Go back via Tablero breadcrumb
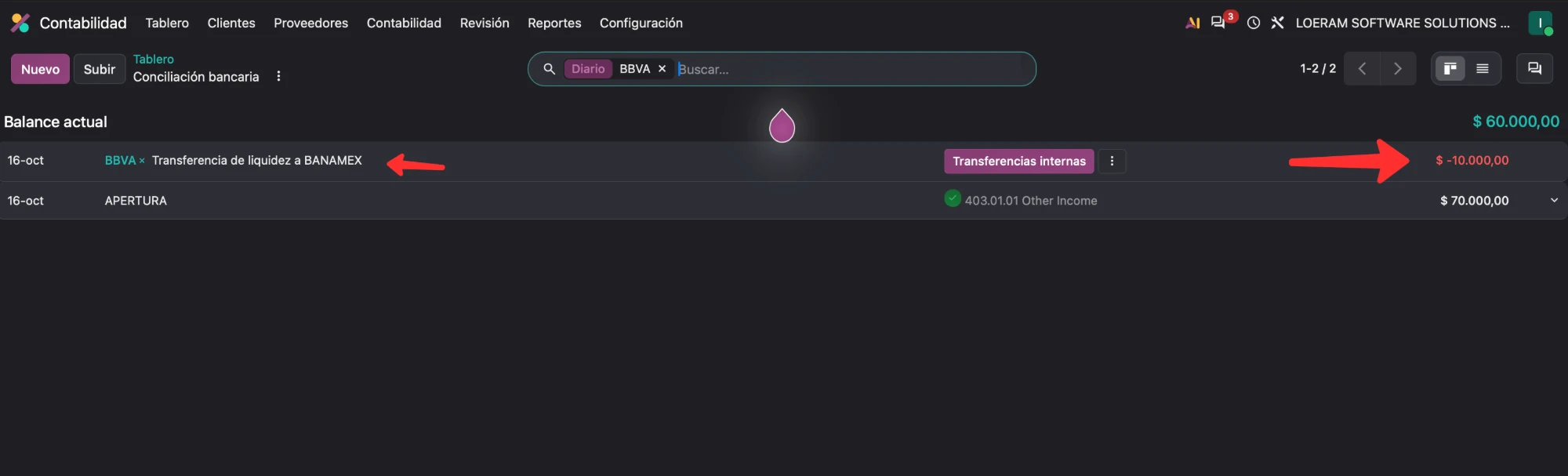Screen dimensions: 1568x476 tap(154, 60)
